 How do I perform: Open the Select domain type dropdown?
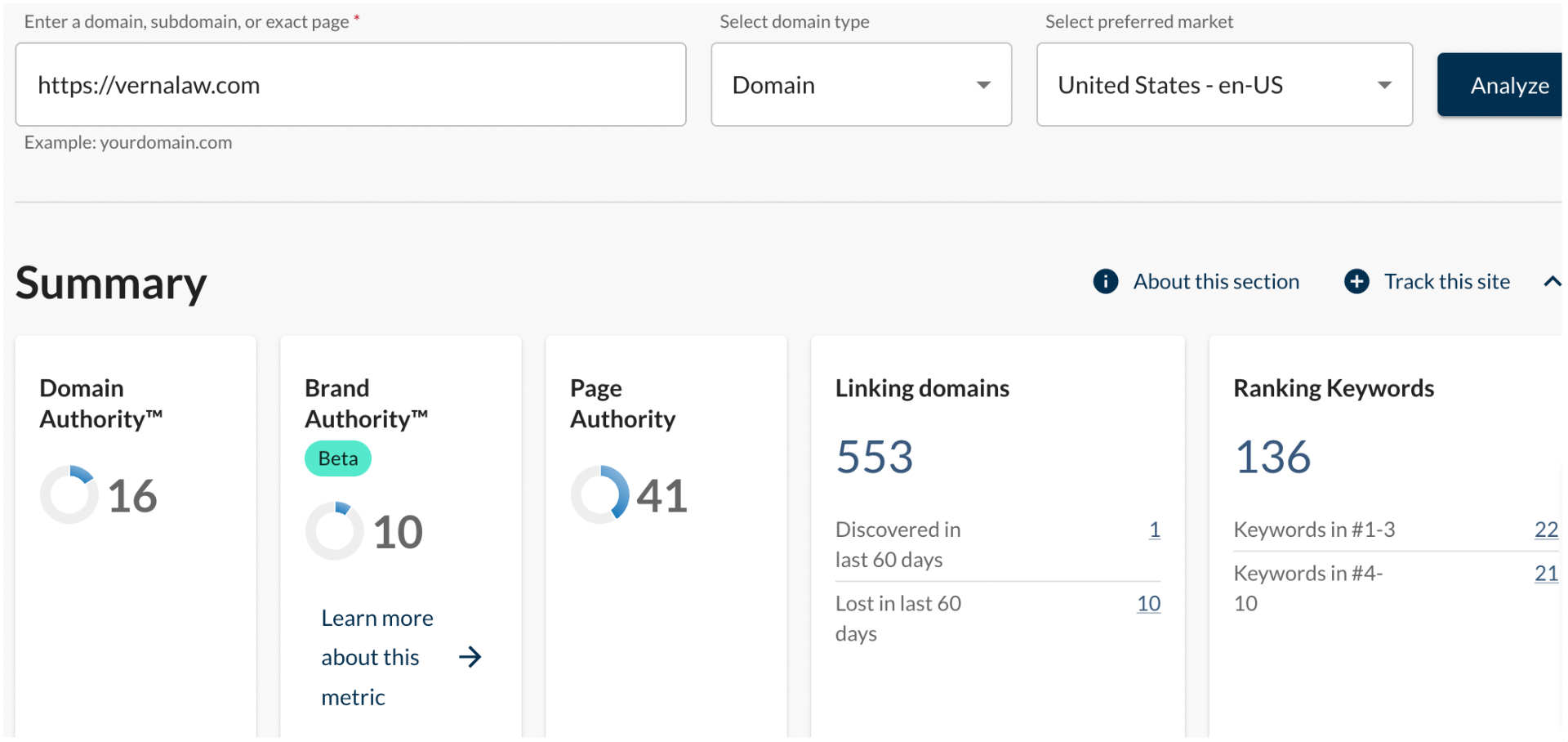coord(861,85)
